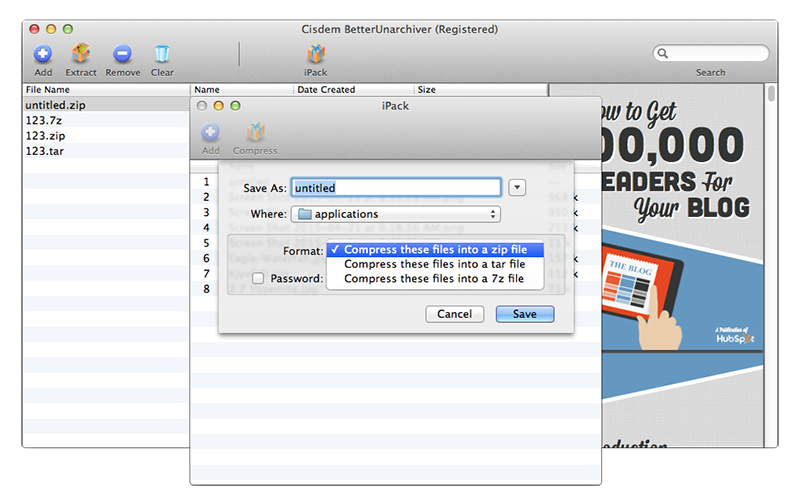Open iPack from the main toolbar

(315, 54)
